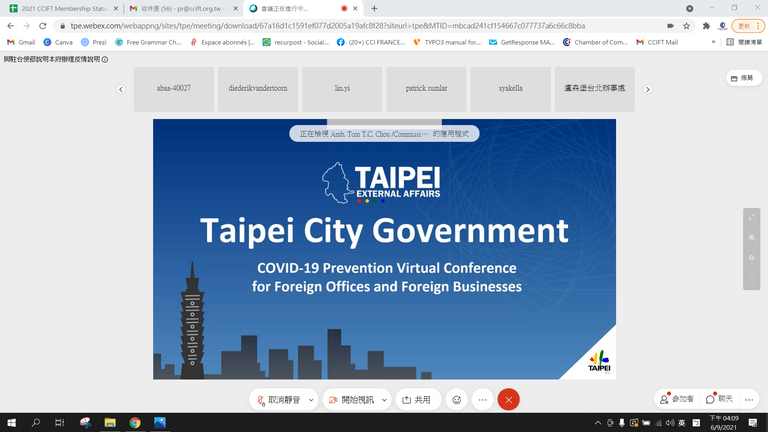Open more panel options beside the chat button
The image size is (768, 432).
click(749, 399)
